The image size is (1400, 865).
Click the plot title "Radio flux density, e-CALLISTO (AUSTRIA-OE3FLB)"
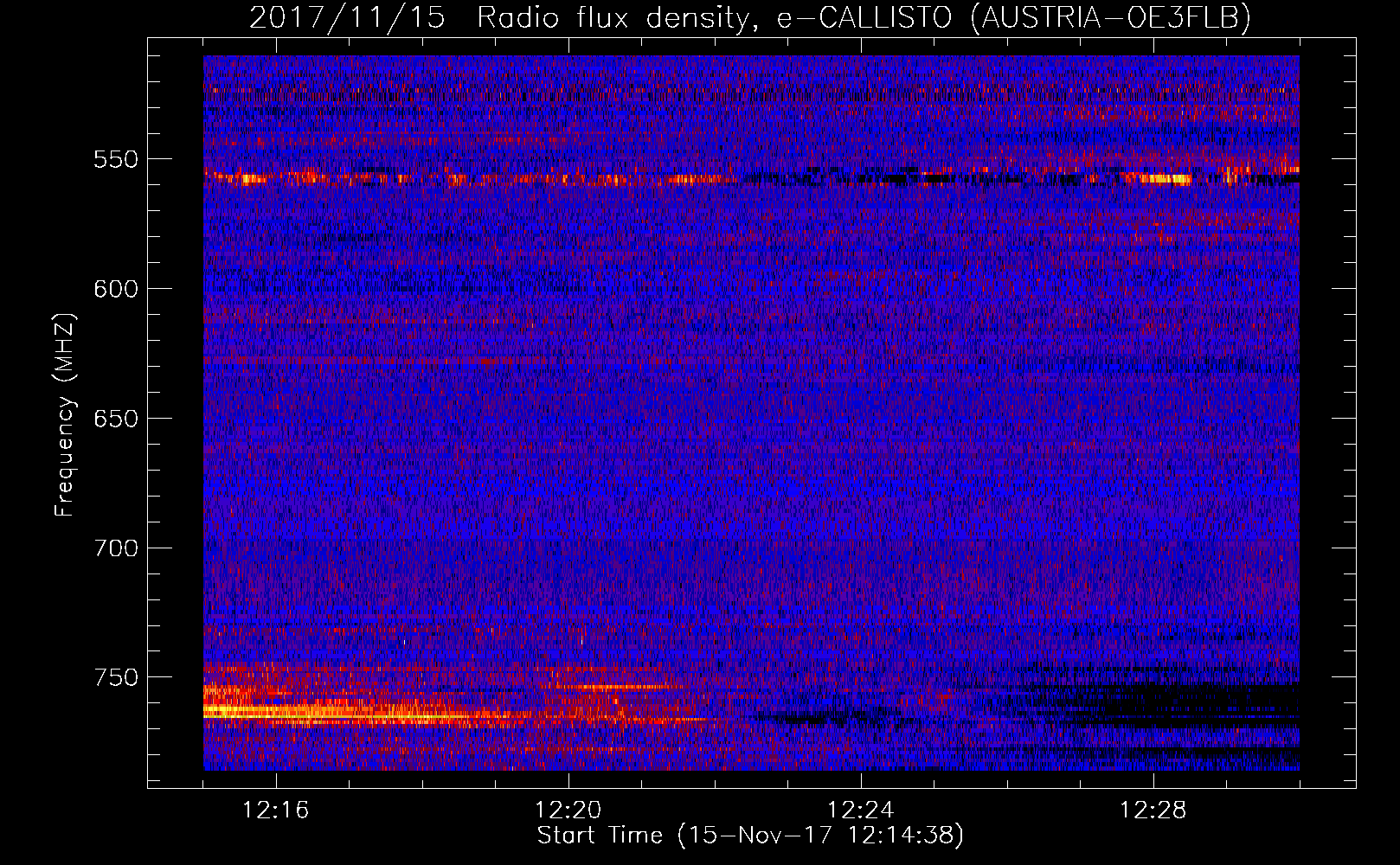(x=864, y=17)
